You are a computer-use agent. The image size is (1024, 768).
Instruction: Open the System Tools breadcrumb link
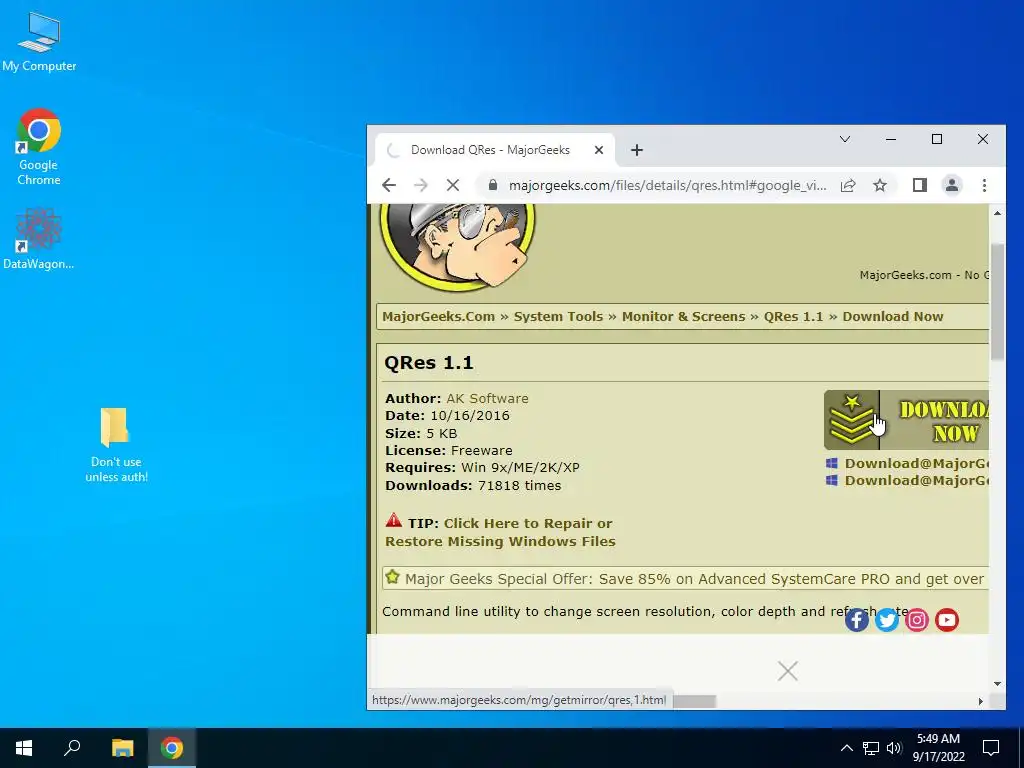point(558,317)
